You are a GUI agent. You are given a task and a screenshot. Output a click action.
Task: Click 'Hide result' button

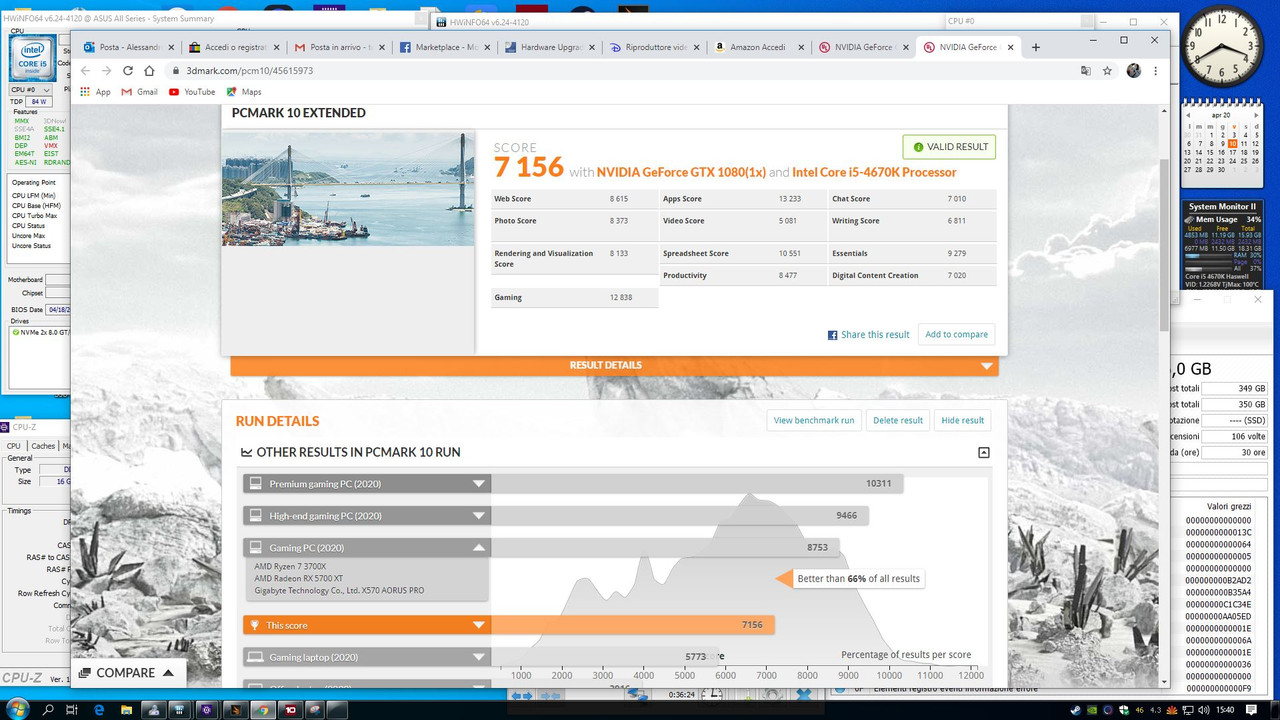pos(963,420)
